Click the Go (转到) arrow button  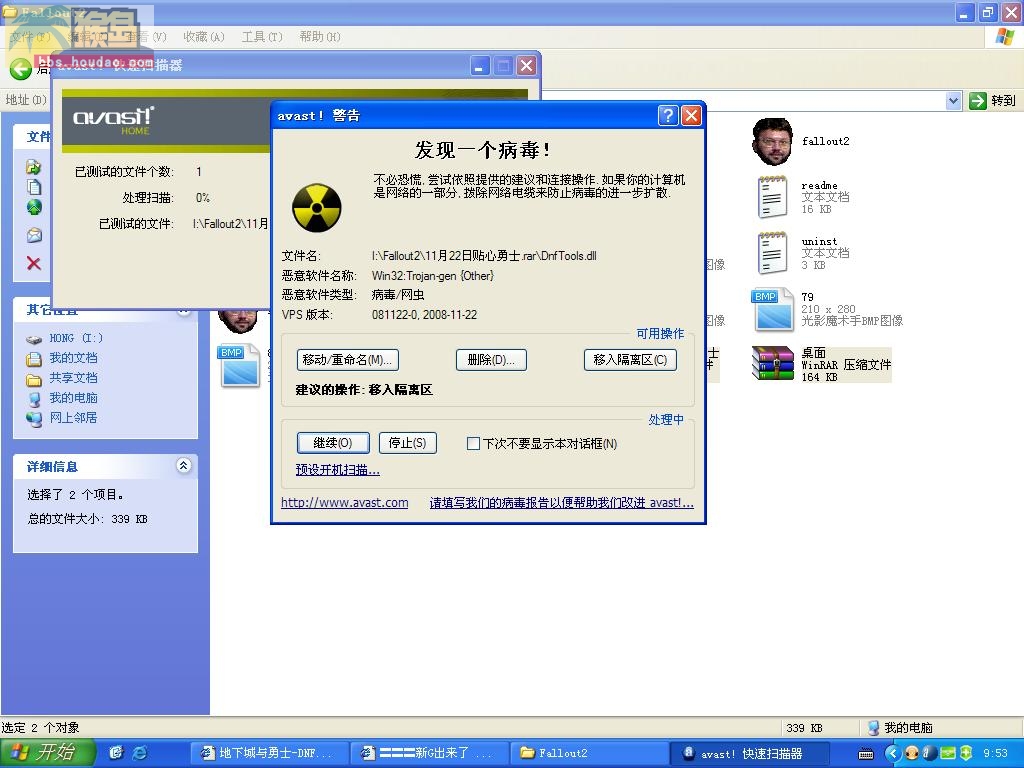[x=978, y=101]
